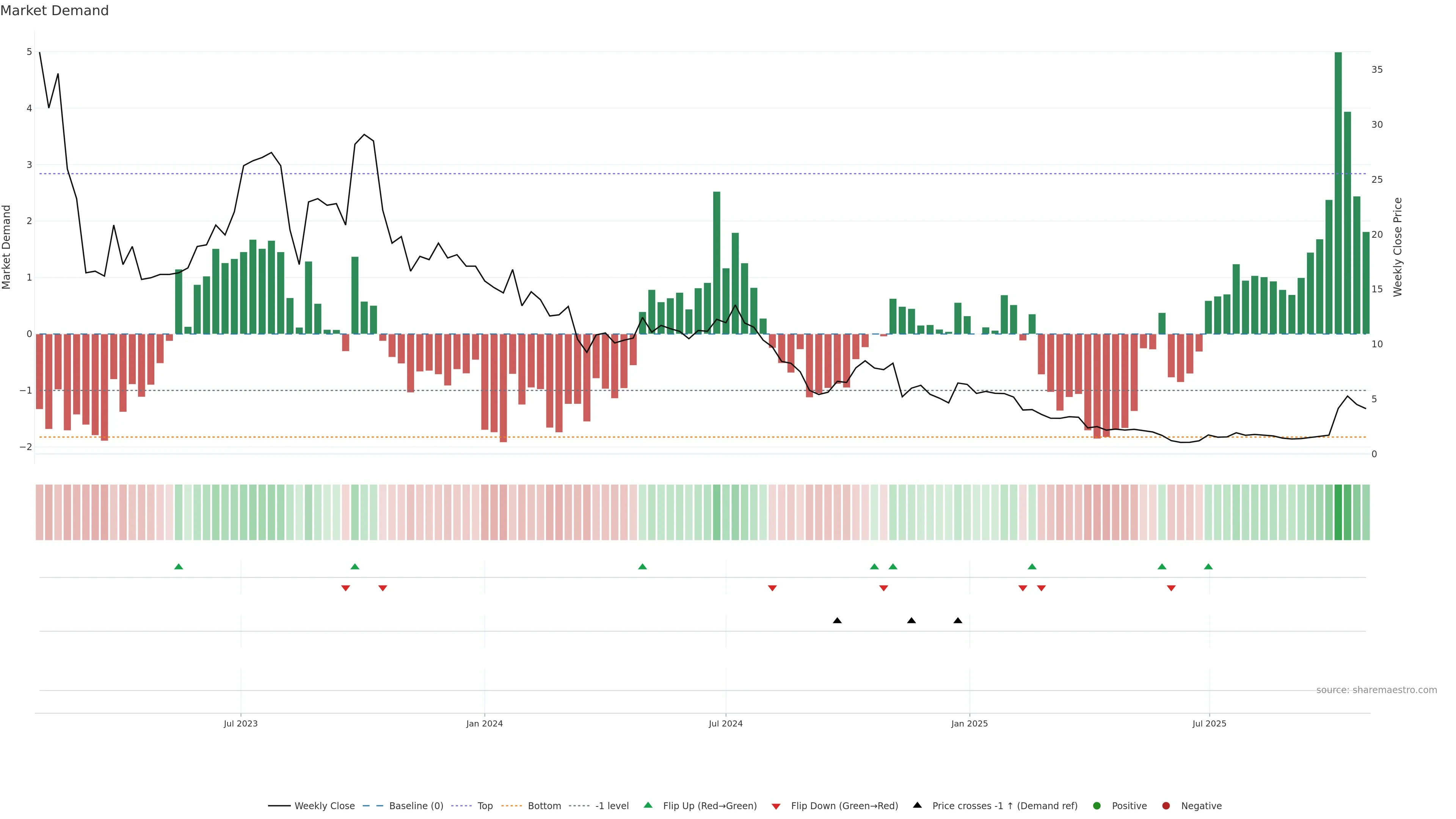Click the red Negative legend dot
Screen dimensions: 1456x819
1166,806
